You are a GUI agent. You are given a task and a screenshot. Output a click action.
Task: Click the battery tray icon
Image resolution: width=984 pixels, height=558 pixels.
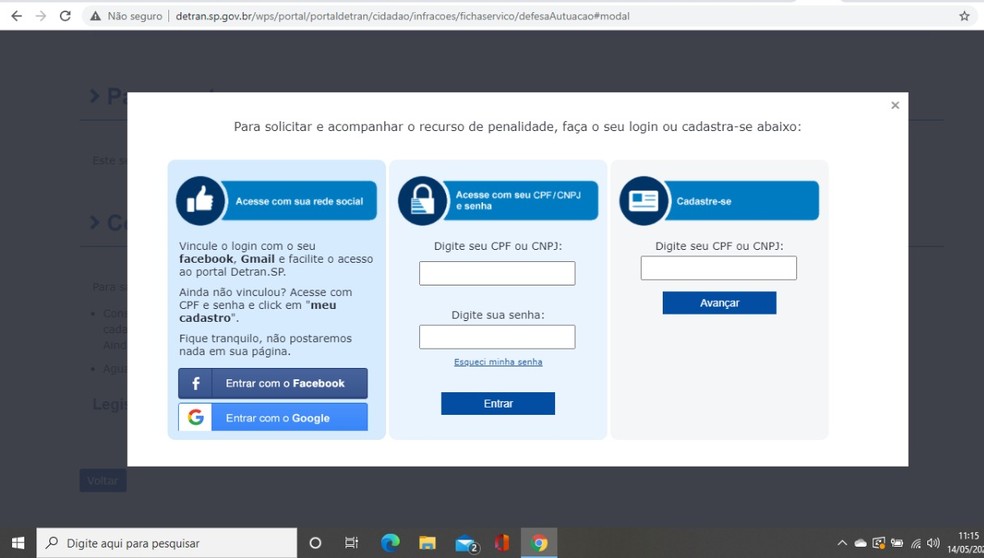(897, 543)
